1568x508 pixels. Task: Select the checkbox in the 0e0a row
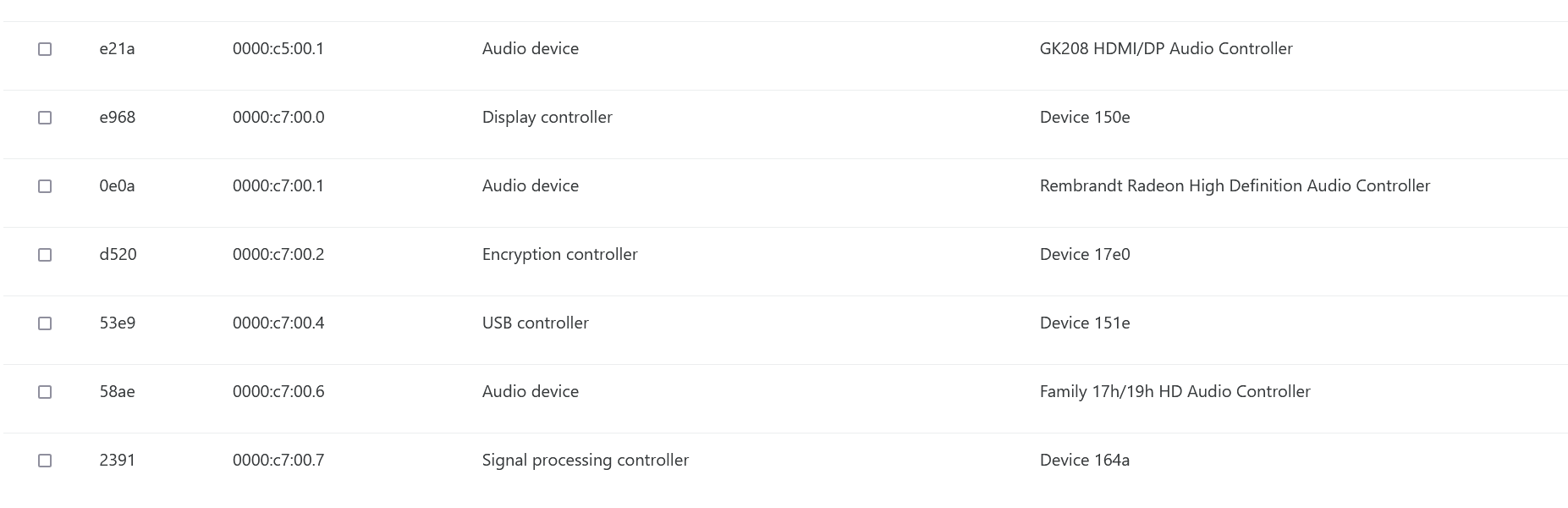click(x=45, y=186)
